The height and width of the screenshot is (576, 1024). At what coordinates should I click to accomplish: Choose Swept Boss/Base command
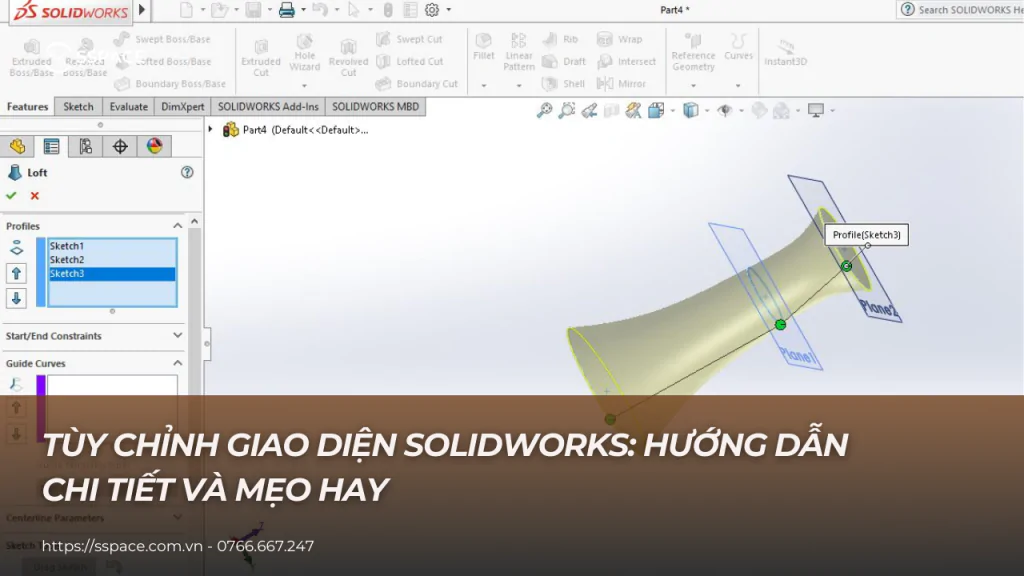(162, 39)
